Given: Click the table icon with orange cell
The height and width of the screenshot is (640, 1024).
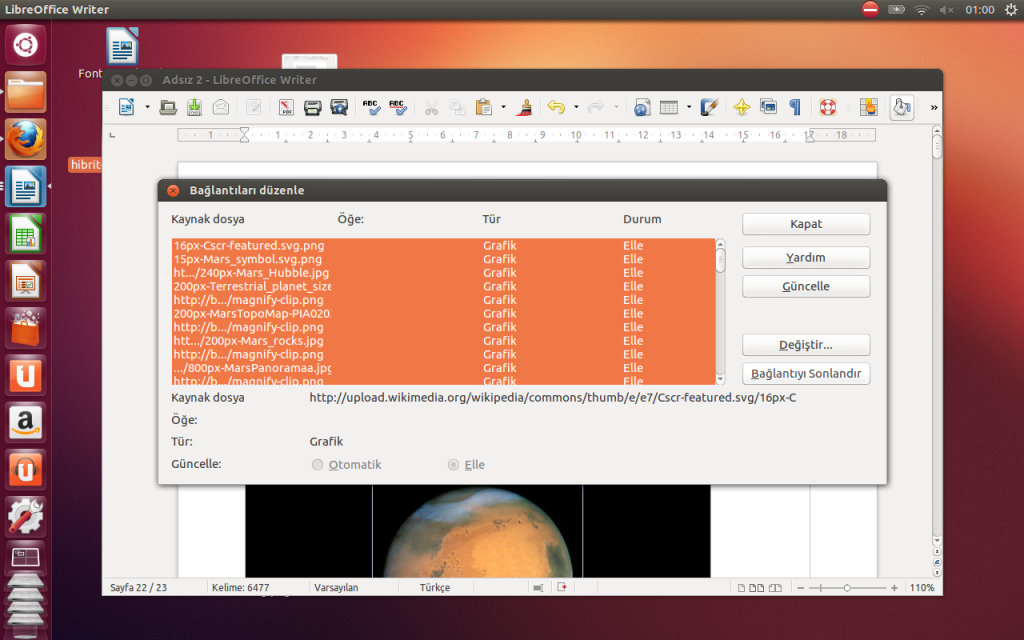Looking at the screenshot, I should pyautogui.click(x=868, y=107).
